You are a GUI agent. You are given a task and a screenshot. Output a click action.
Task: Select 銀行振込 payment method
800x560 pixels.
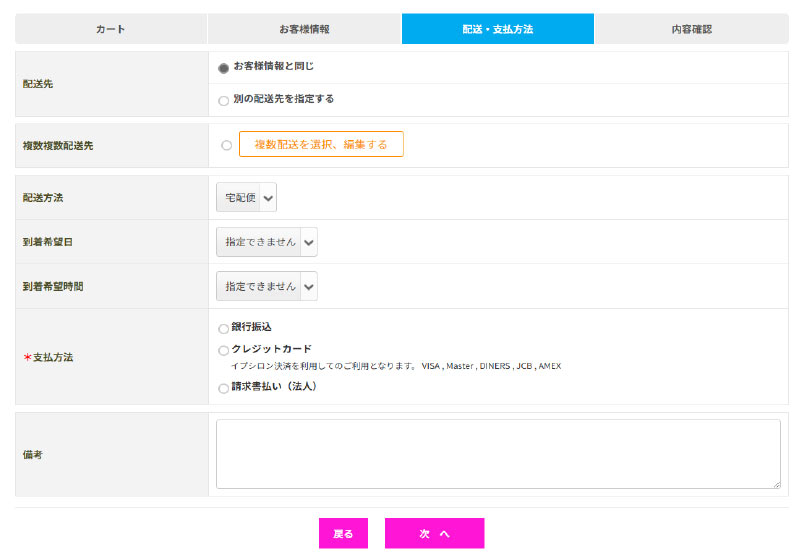pyautogui.click(x=223, y=329)
